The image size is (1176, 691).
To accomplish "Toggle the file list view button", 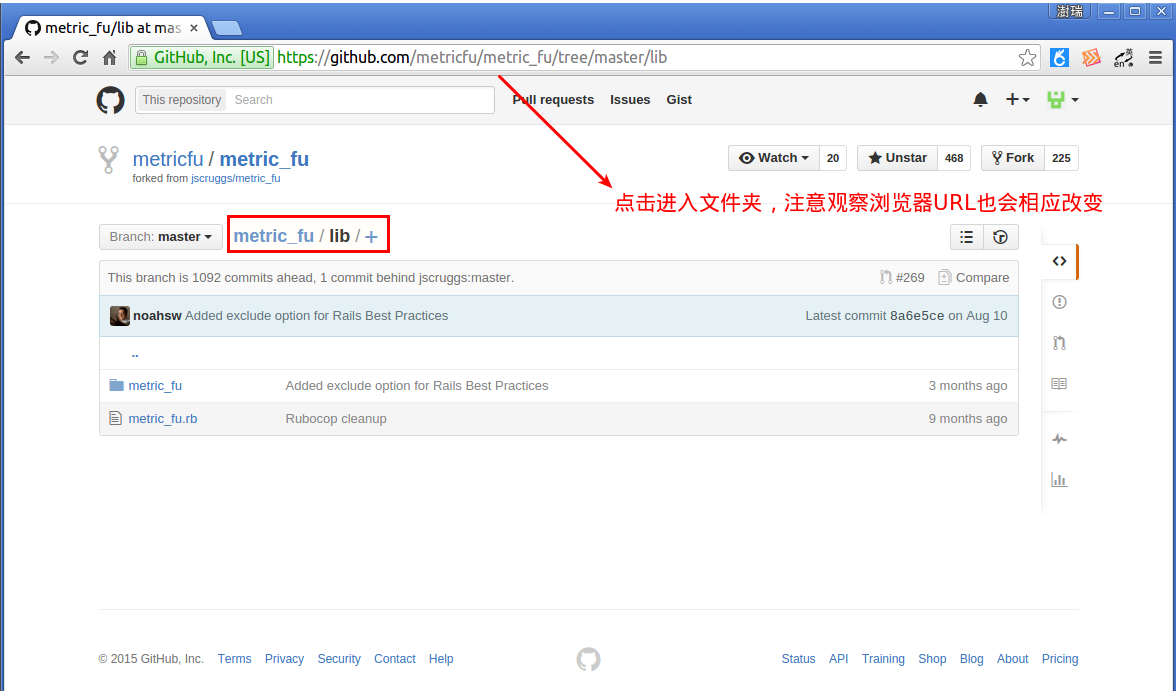I will pyautogui.click(x=966, y=237).
